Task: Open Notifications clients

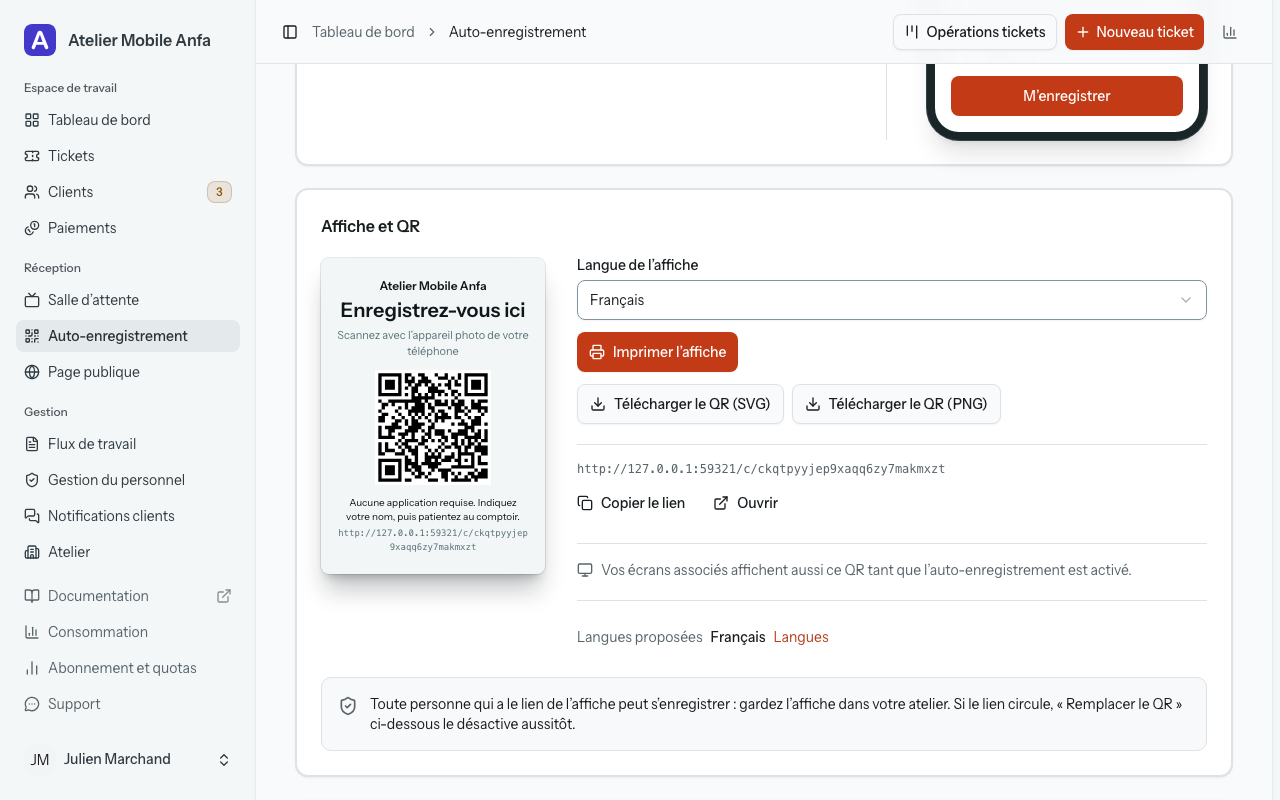Action: 128,516
